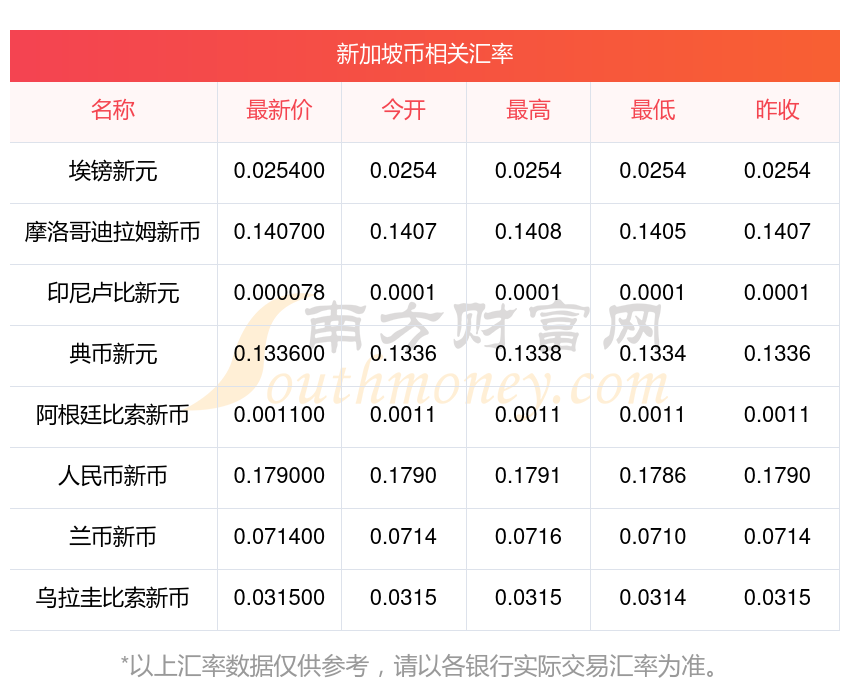Click the 今开 column header

tap(403, 110)
